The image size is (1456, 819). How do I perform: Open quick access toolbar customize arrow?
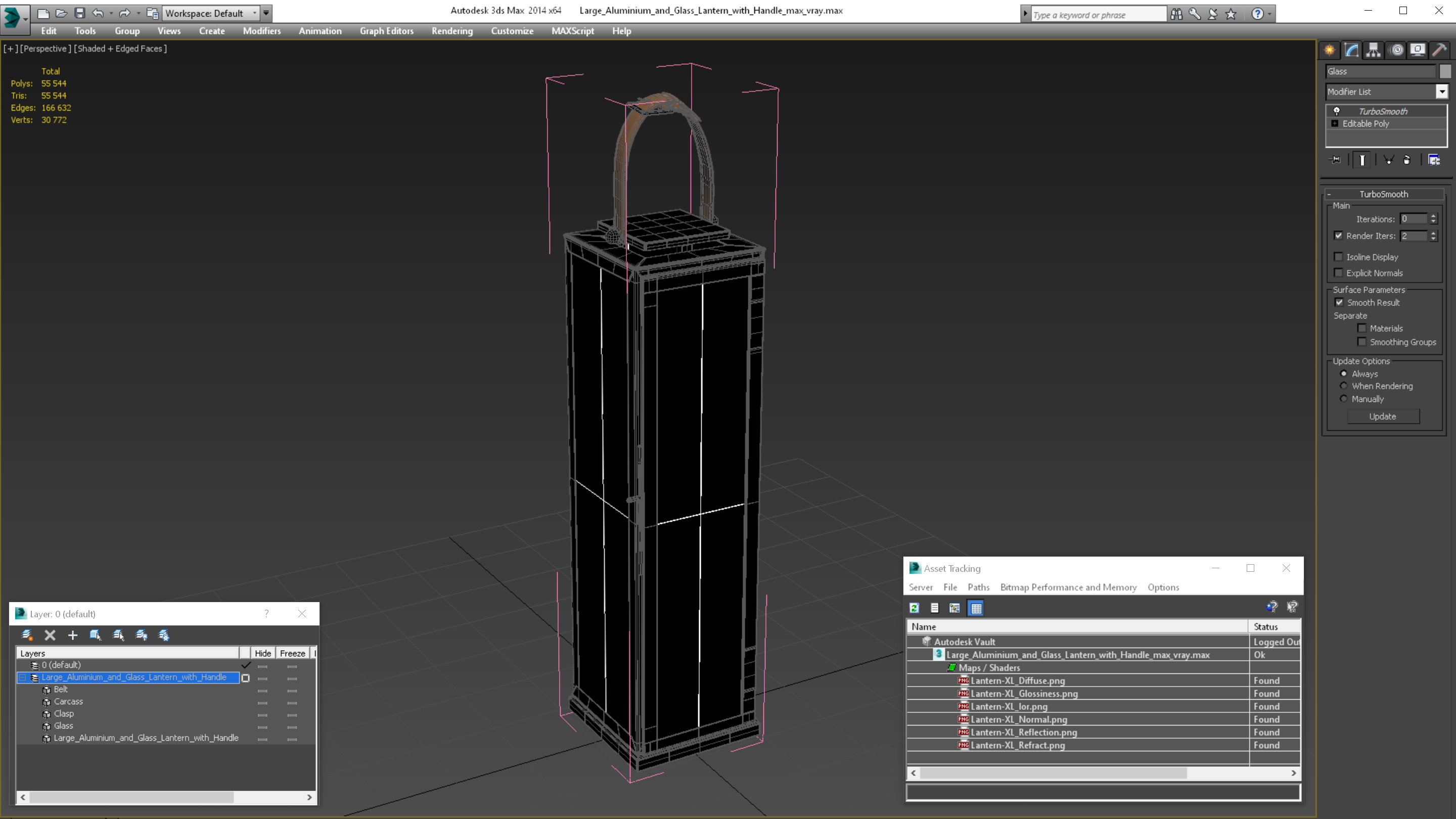tap(266, 13)
